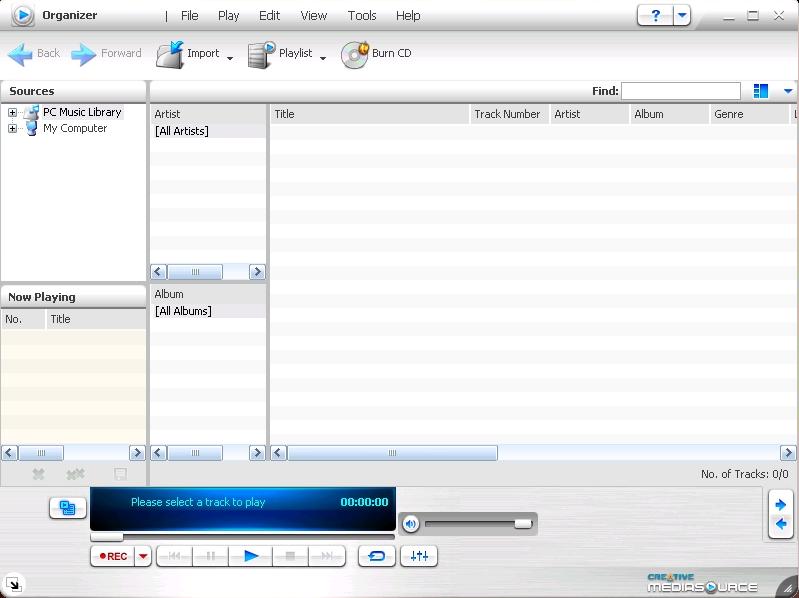Select PC Music Library in Sources
799x598 pixels.
82,112
